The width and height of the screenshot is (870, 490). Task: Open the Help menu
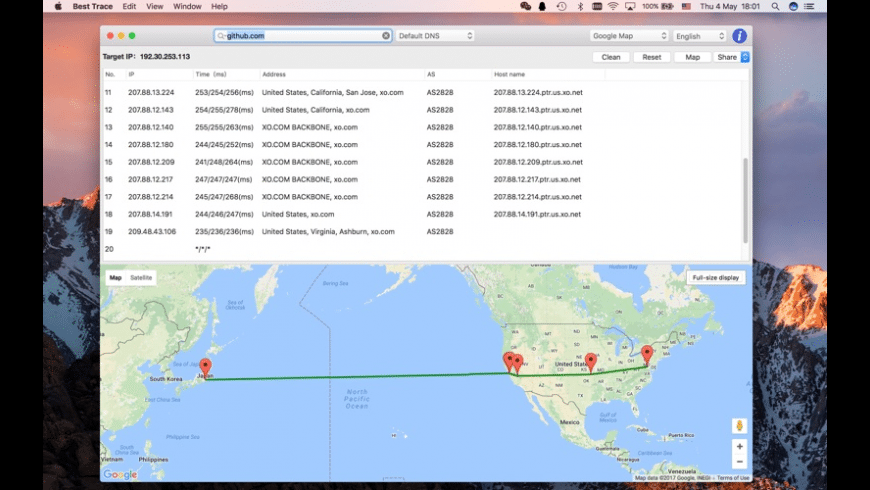[x=219, y=6]
